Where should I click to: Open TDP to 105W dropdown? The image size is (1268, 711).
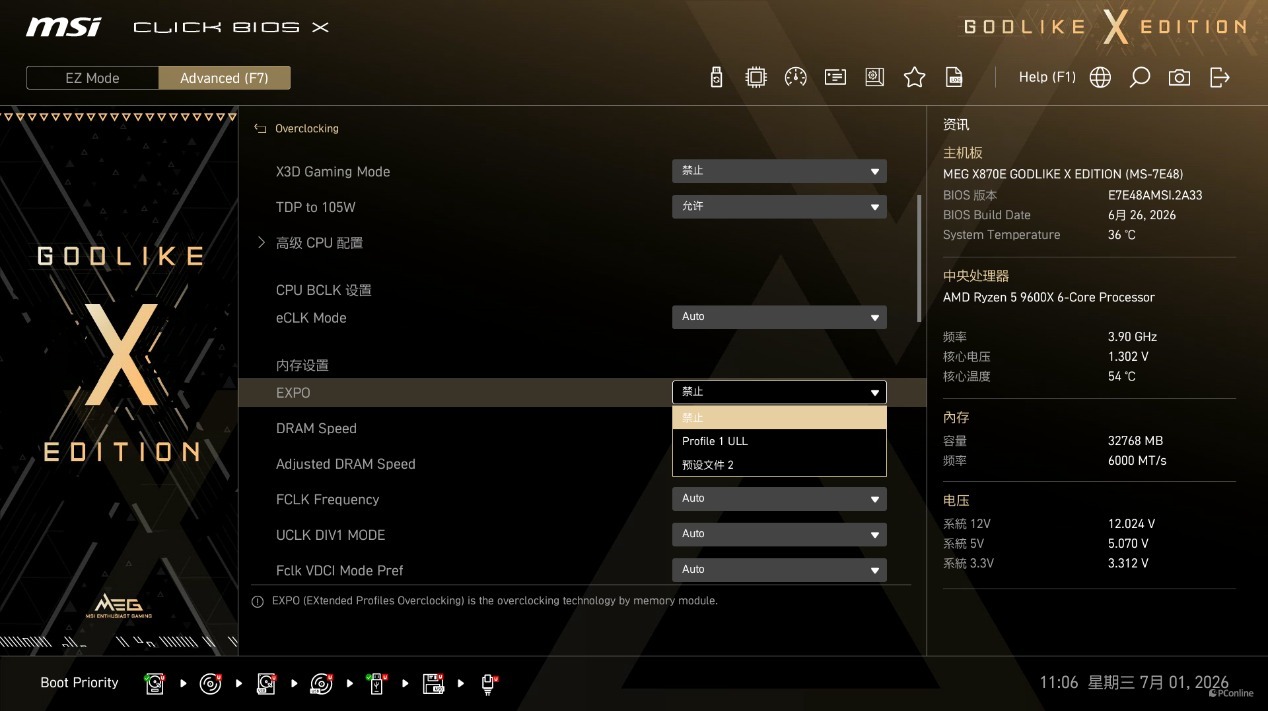(x=779, y=206)
